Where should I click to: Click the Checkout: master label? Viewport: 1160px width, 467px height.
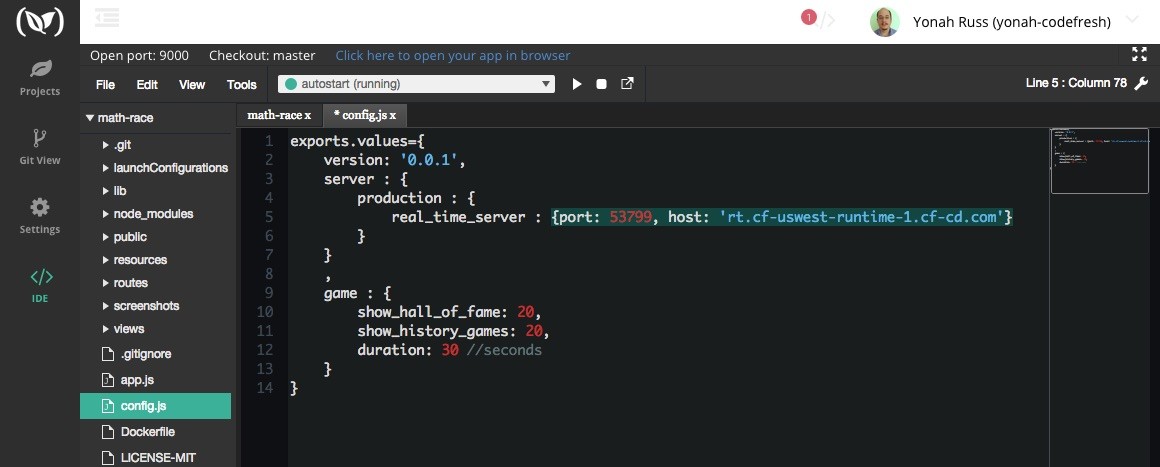coord(262,56)
